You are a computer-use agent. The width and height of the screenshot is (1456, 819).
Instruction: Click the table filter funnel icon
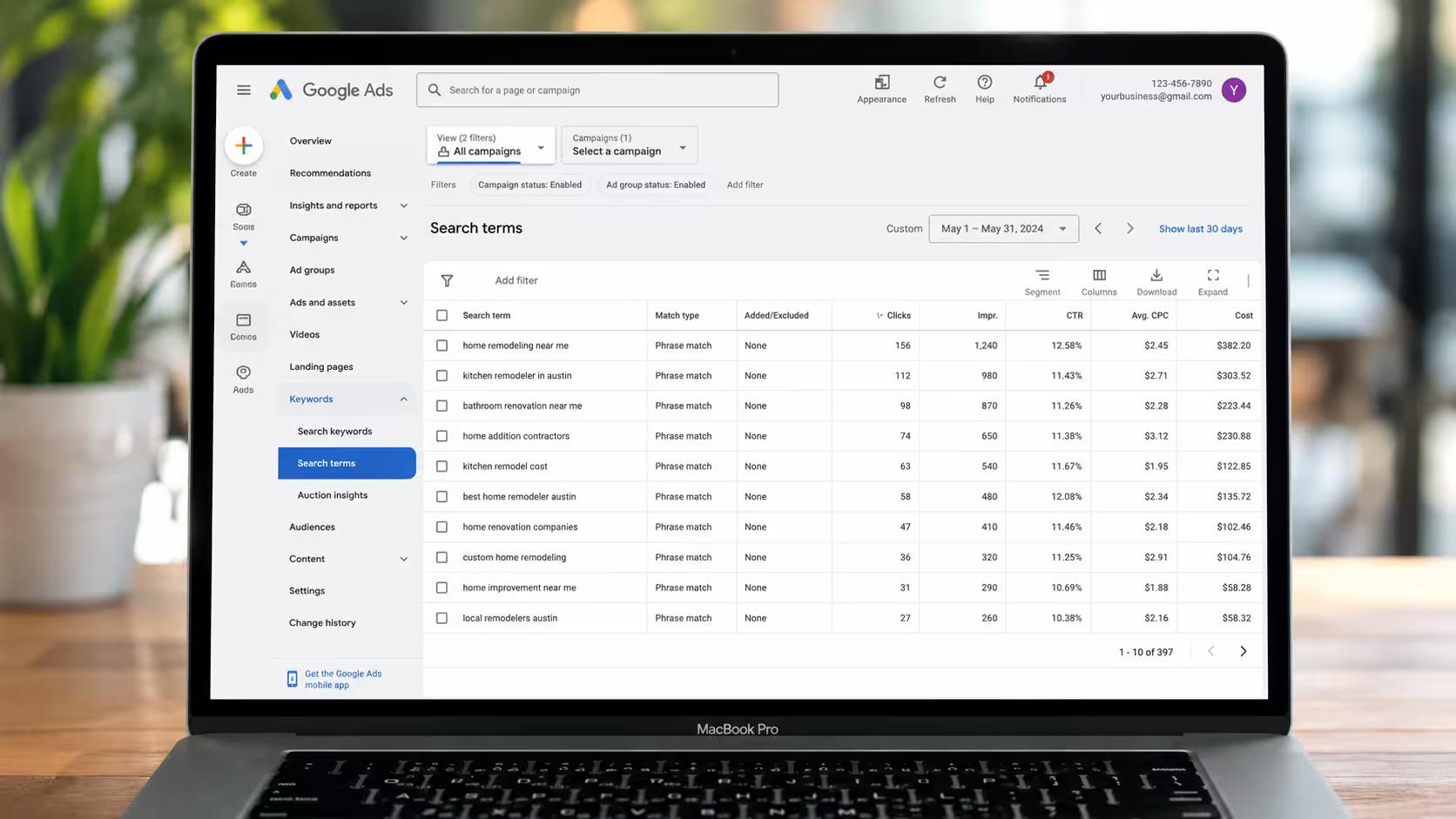[447, 280]
